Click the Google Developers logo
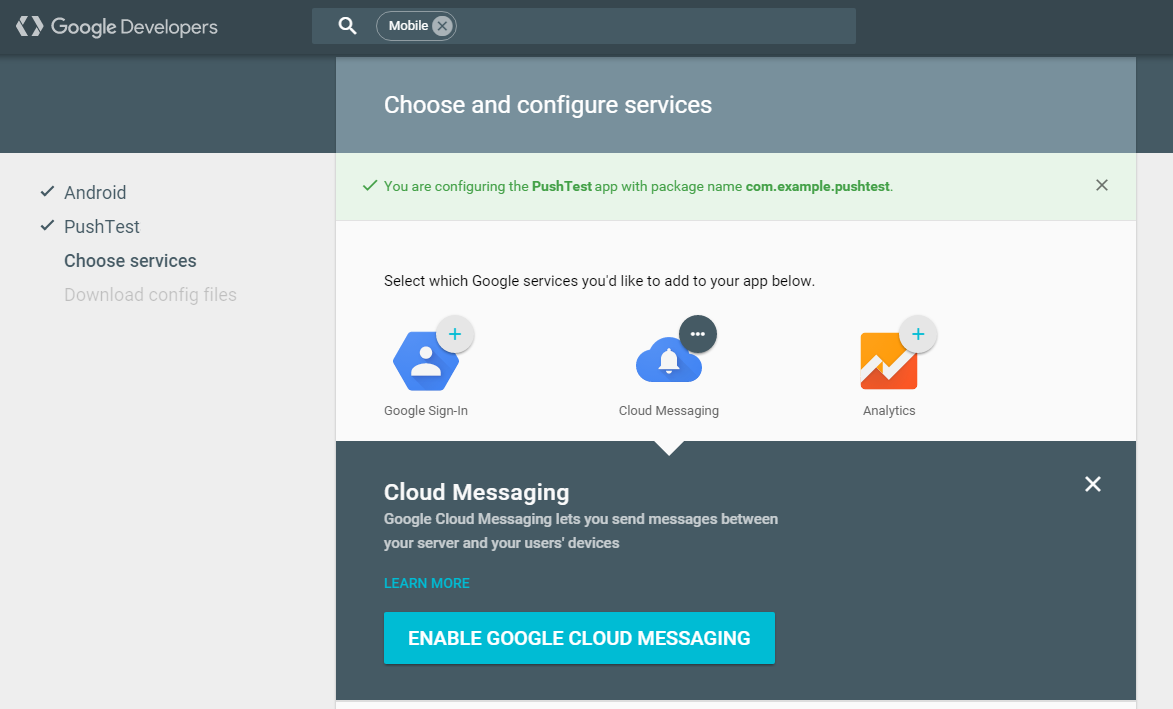 (x=117, y=27)
